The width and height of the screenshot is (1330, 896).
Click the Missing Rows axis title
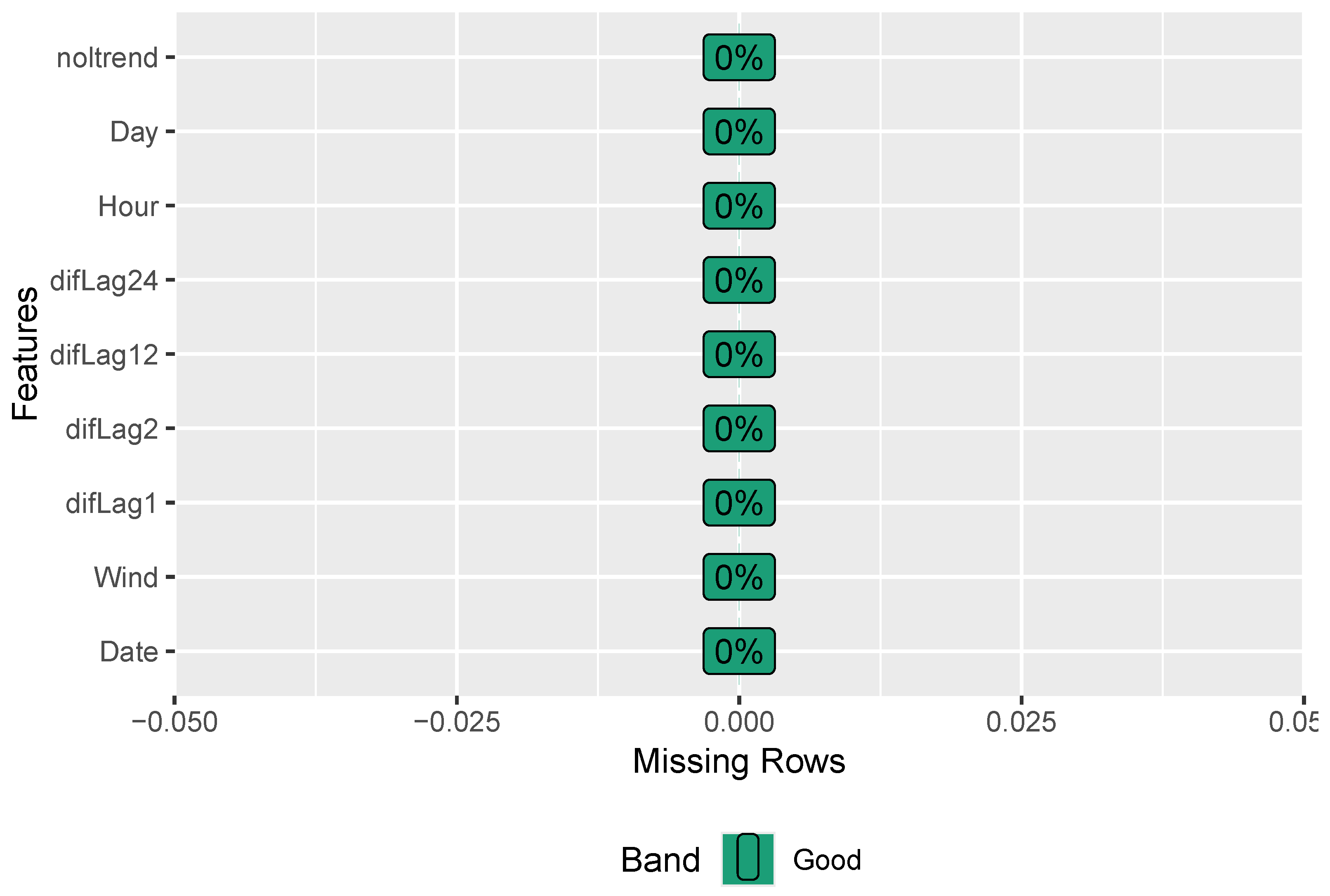coord(738,761)
